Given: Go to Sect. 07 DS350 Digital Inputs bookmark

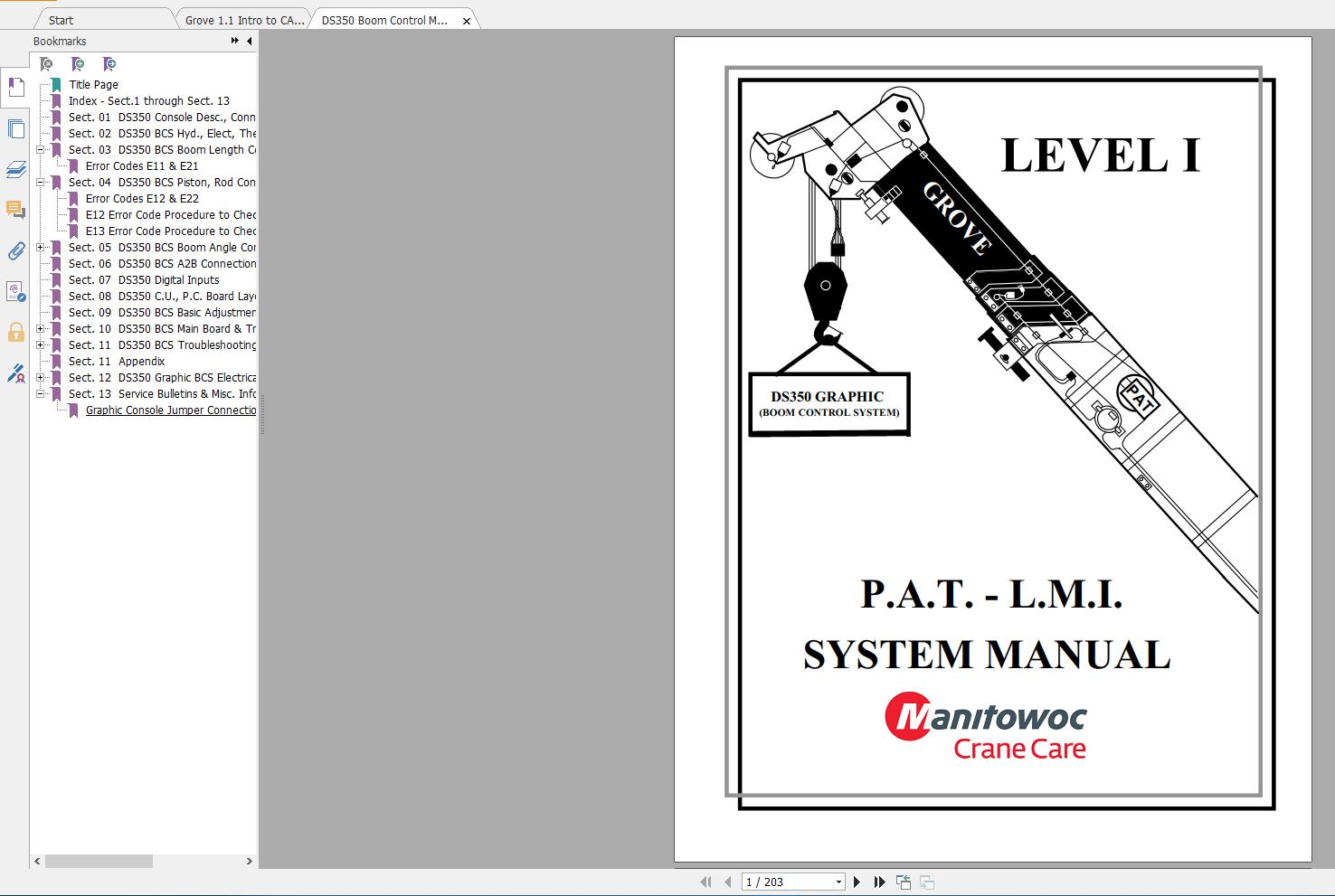Looking at the screenshot, I should tap(144, 280).
